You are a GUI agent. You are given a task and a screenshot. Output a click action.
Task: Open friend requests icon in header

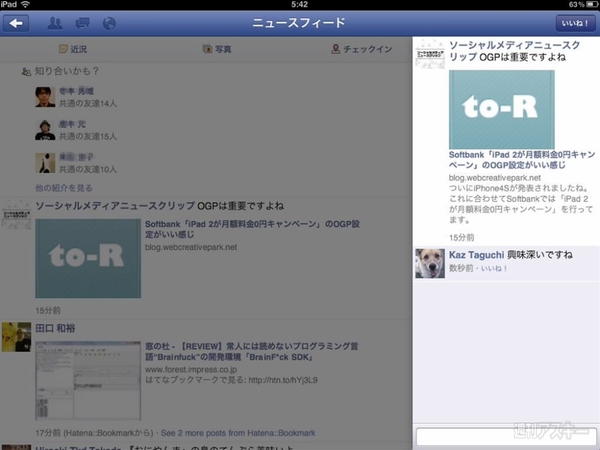click(55, 24)
